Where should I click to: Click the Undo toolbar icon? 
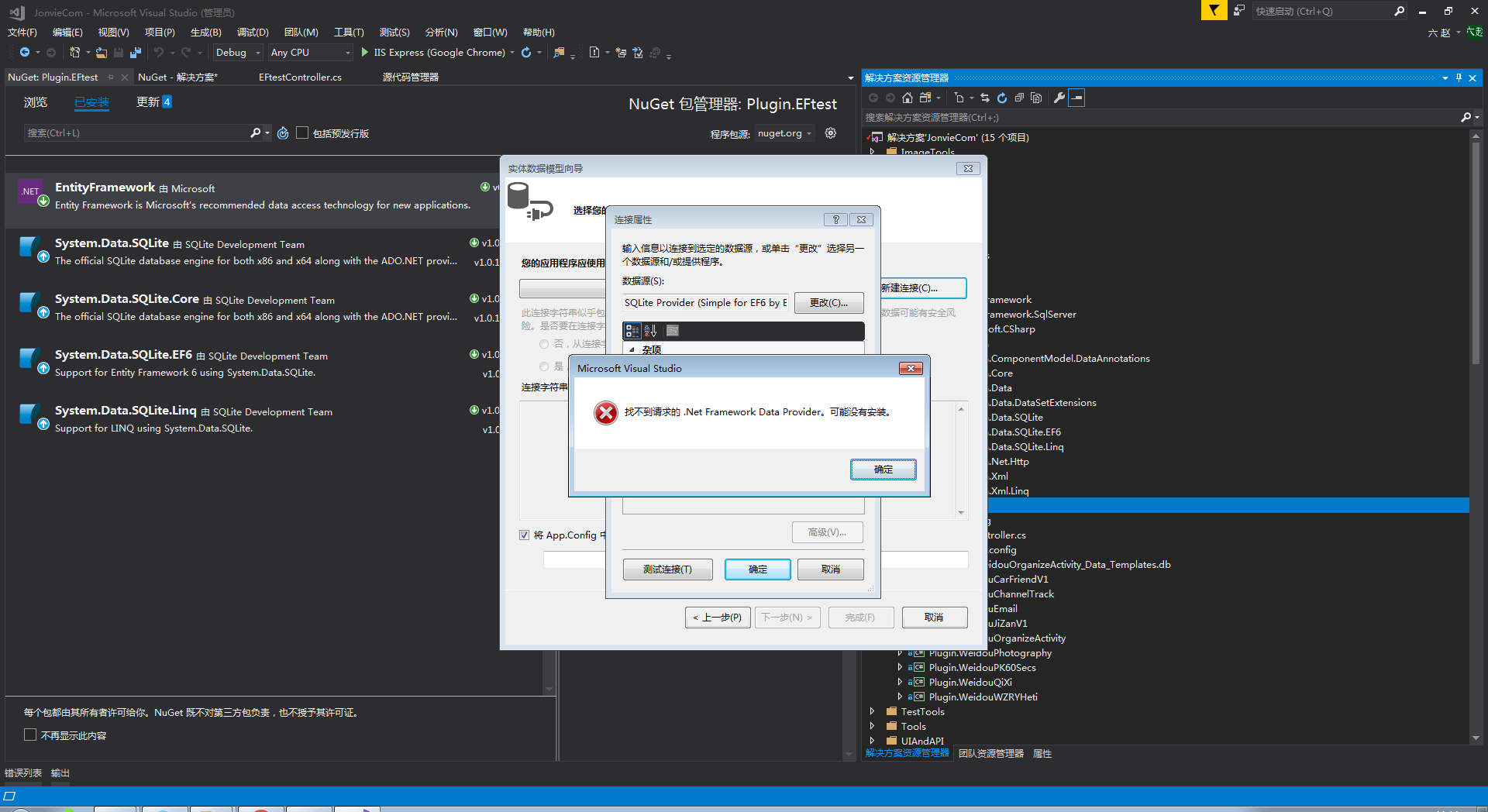[159, 53]
